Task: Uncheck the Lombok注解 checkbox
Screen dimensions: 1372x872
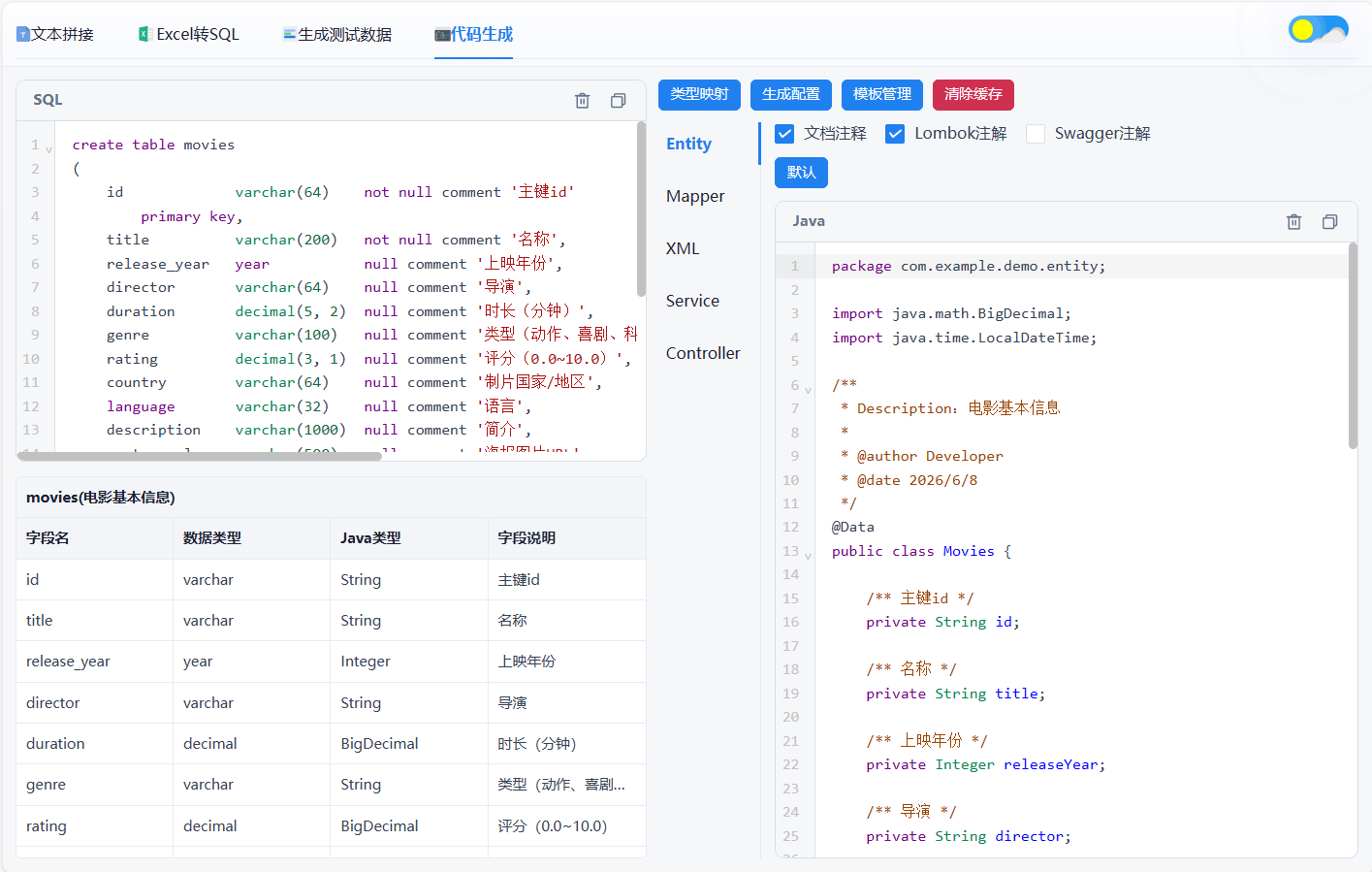Action: (x=895, y=134)
